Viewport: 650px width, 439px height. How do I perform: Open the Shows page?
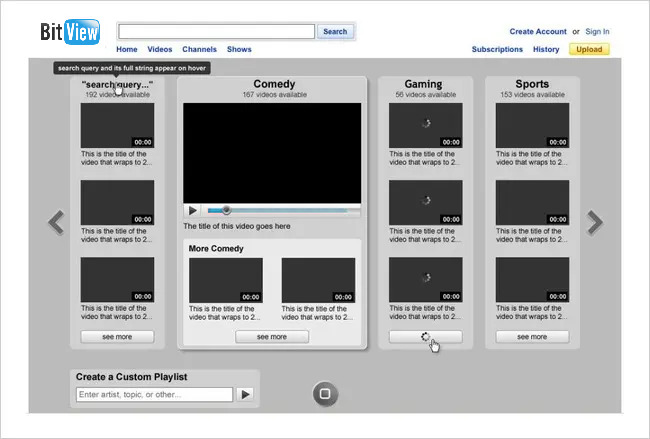pyautogui.click(x=239, y=49)
